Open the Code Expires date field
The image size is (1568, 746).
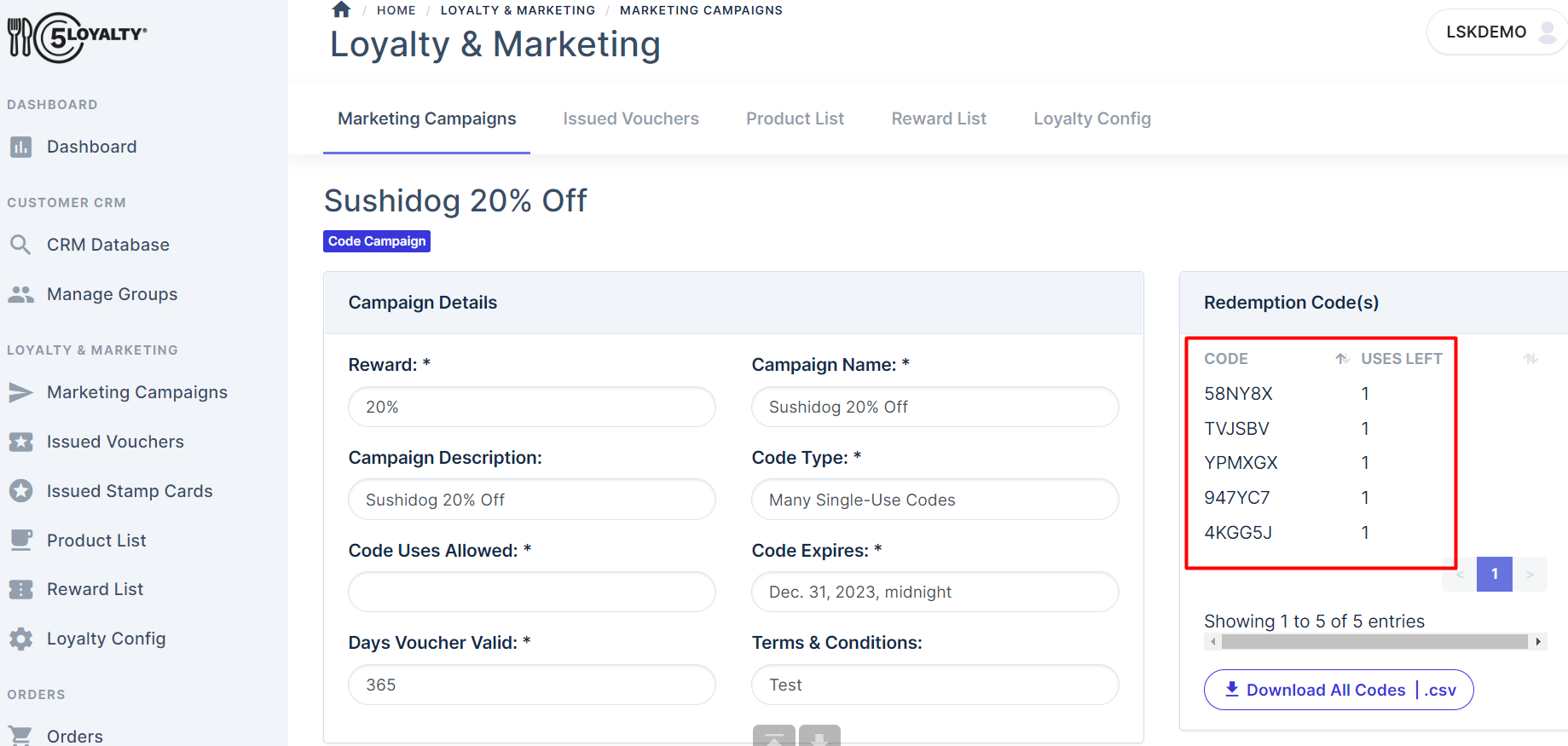click(x=934, y=592)
